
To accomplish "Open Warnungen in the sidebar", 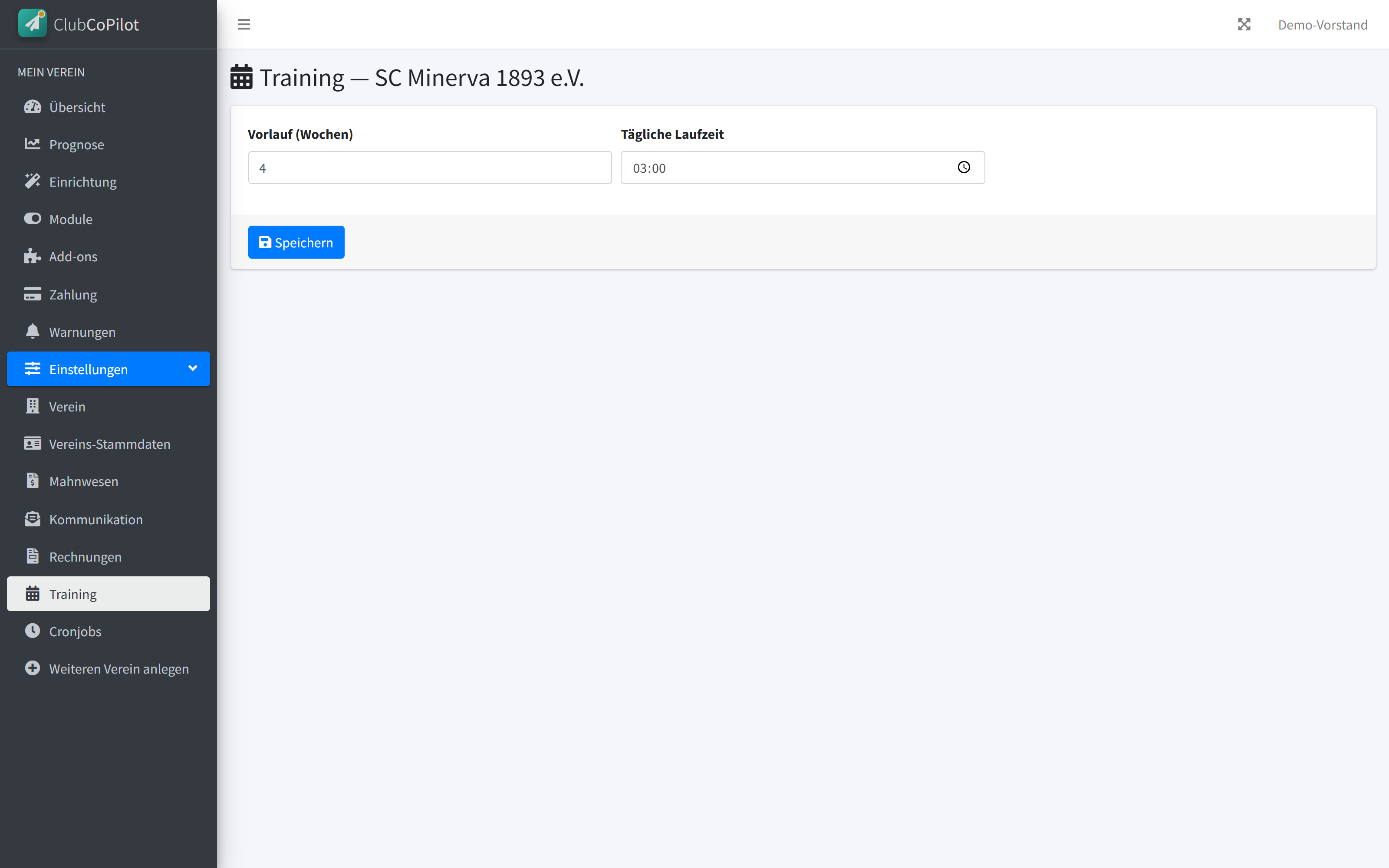I will pyautogui.click(x=109, y=331).
